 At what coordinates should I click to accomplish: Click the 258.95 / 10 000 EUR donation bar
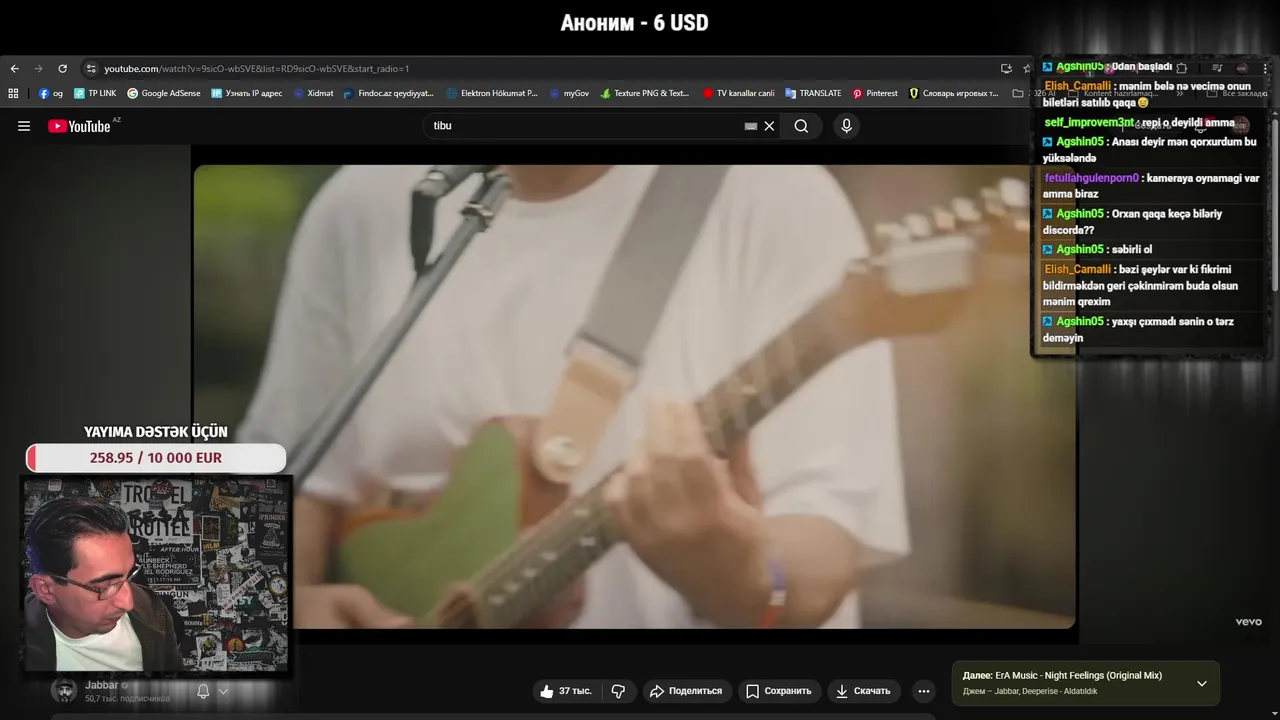[x=156, y=458]
